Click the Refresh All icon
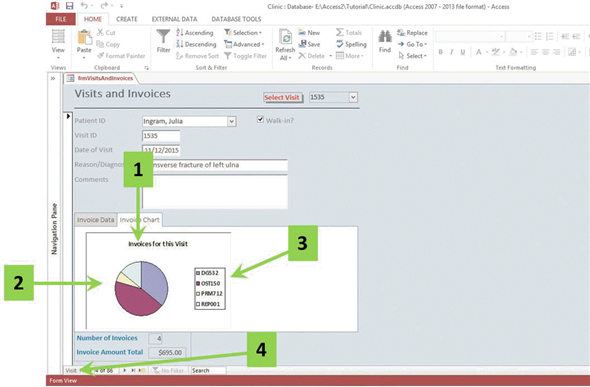This screenshot has width=590, height=387. coord(285,37)
